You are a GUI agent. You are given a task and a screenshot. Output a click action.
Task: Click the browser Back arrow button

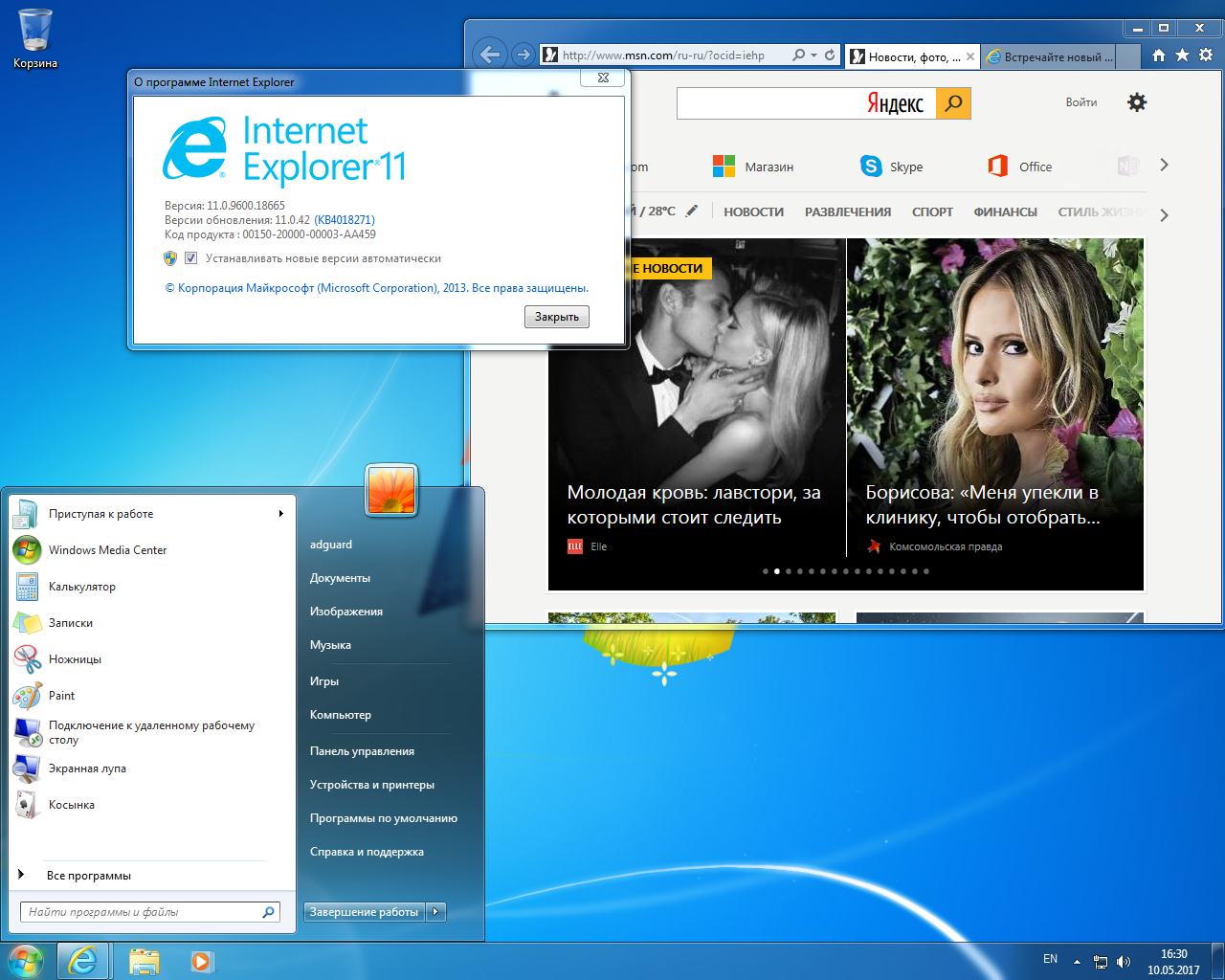[491, 55]
